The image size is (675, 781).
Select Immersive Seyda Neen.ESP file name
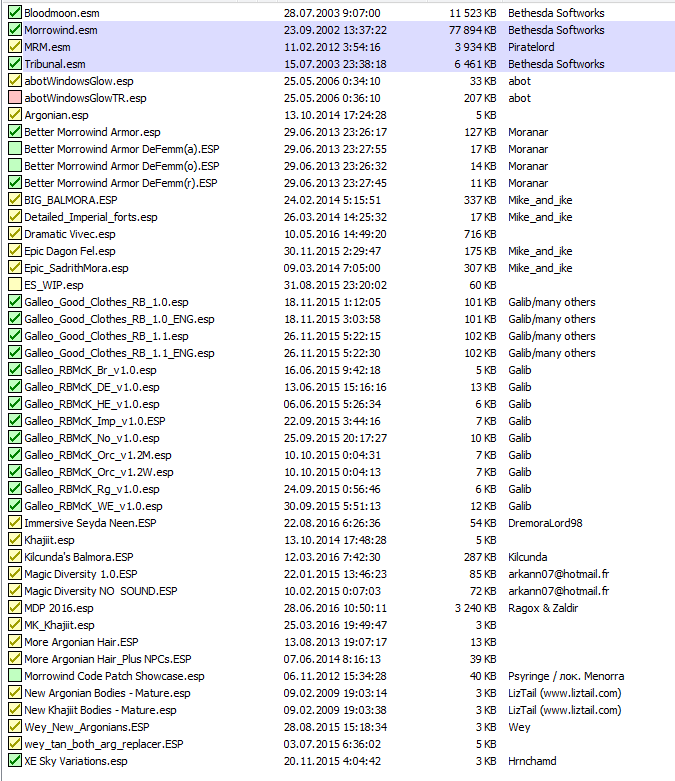point(90,523)
